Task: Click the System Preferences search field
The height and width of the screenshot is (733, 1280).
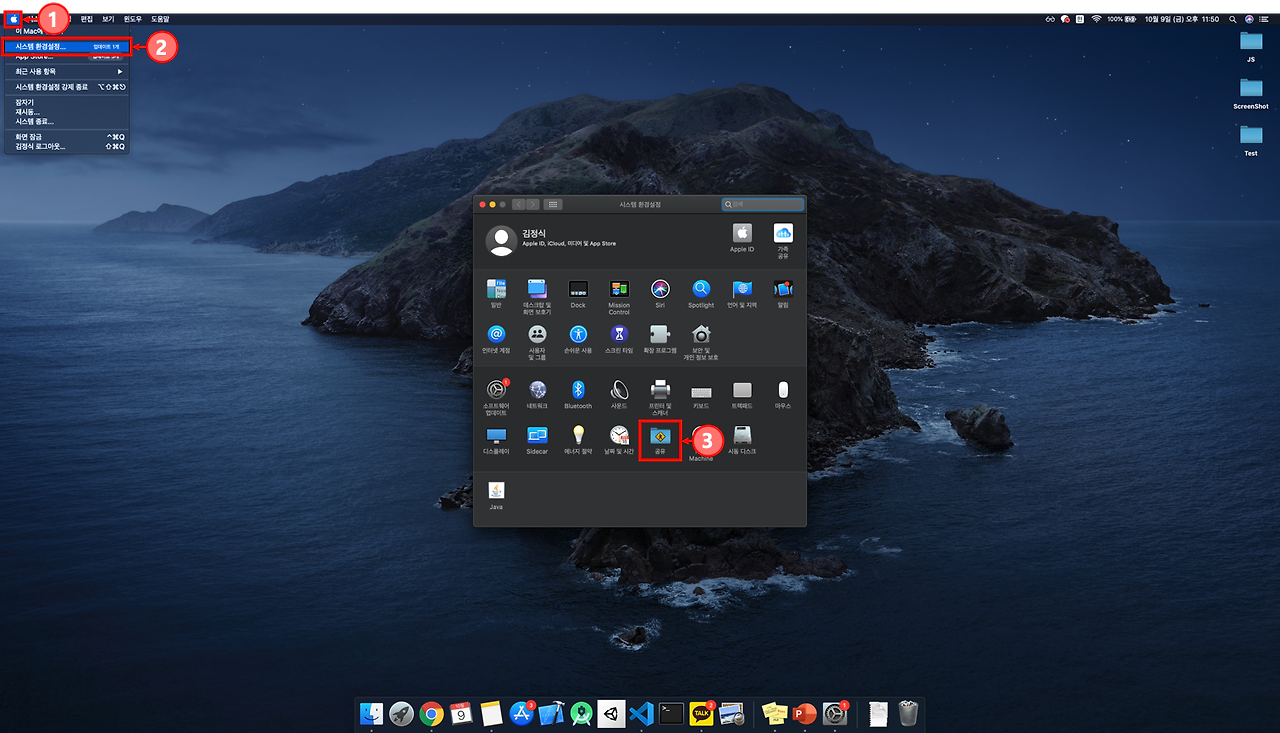Action: [x=763, y=204]
